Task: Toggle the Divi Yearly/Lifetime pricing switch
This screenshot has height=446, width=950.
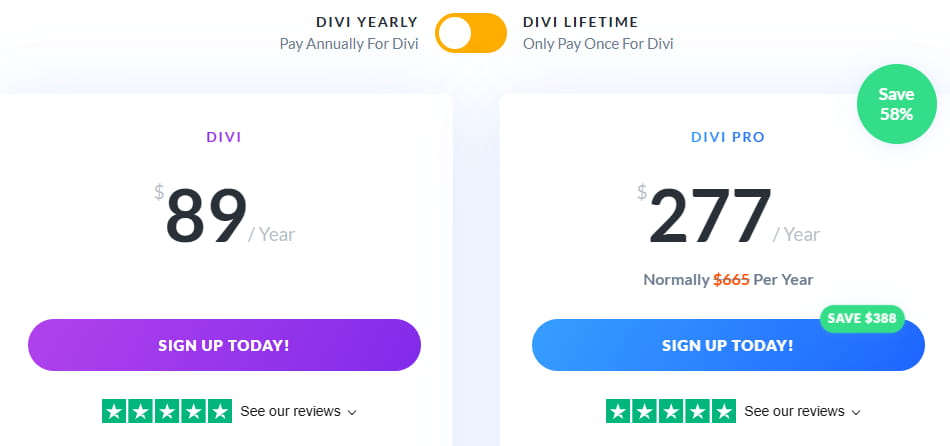Action: click(x=472, y=33)
